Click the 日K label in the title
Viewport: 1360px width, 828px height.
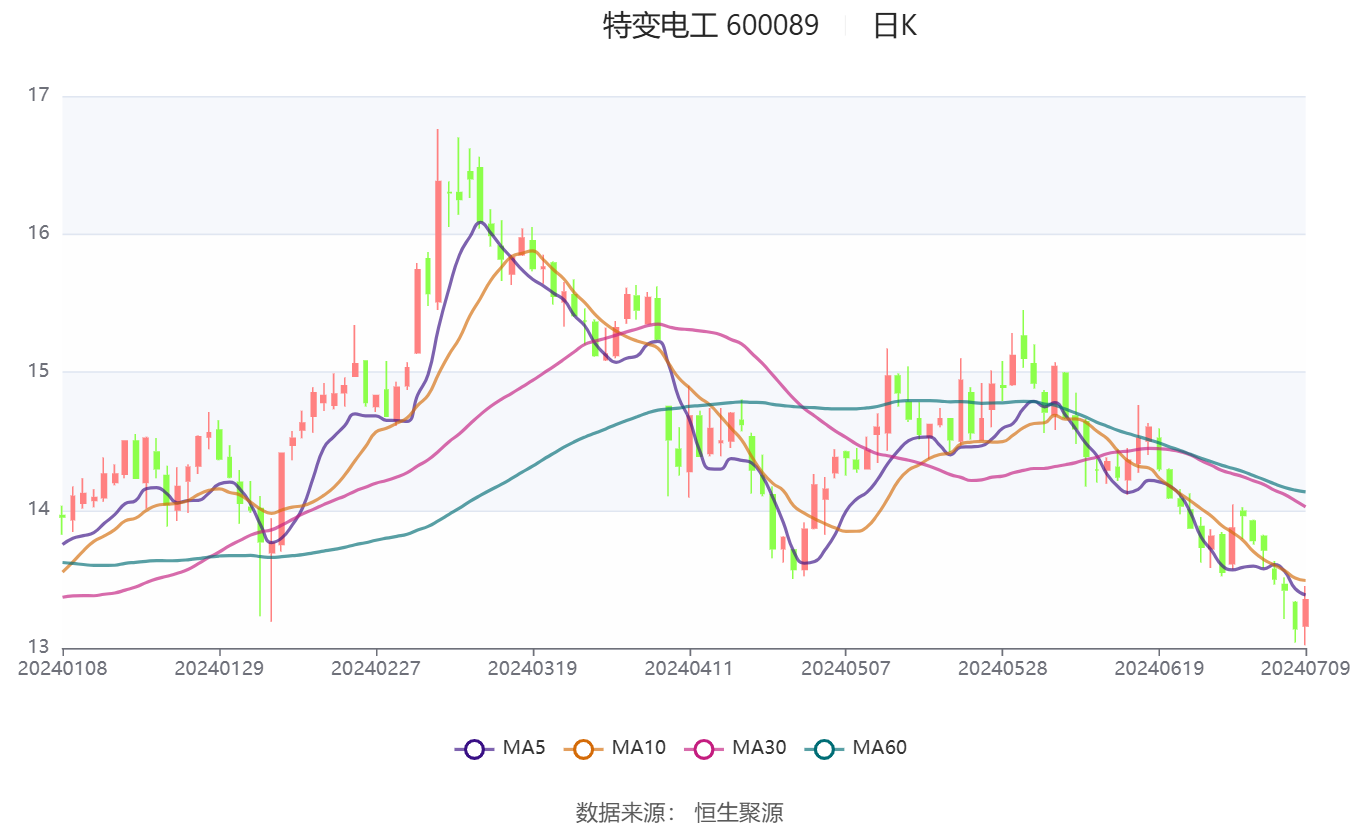(x=894, y=25)
